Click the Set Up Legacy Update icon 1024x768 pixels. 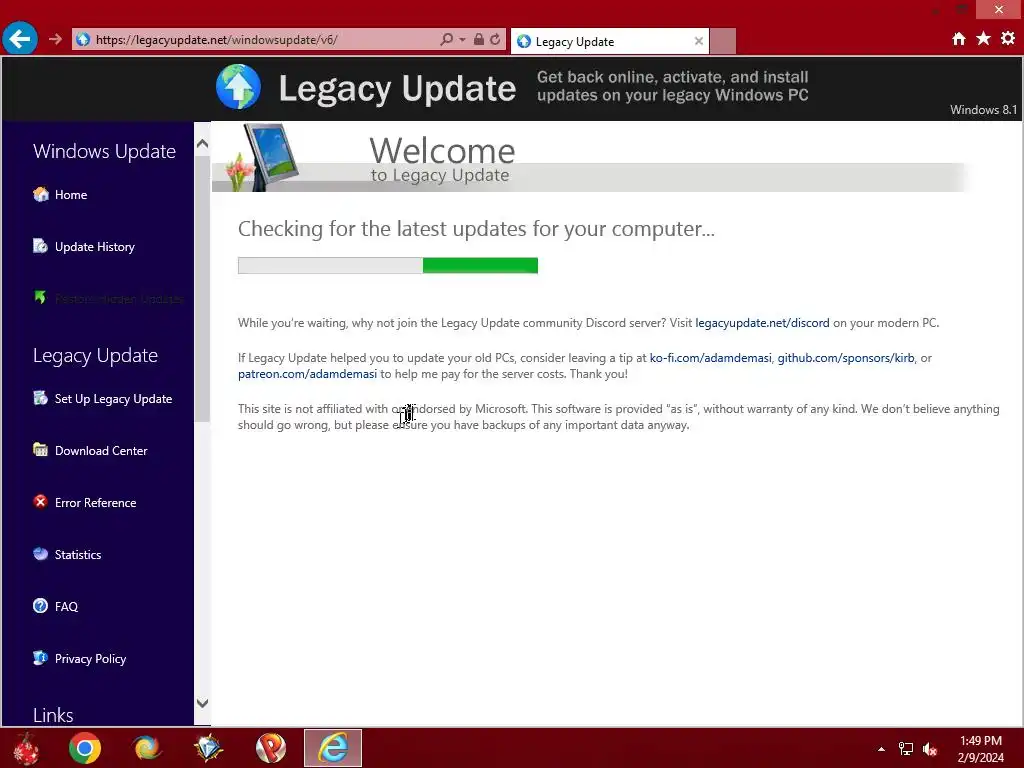pyautogui.click(x=40, y=398)
